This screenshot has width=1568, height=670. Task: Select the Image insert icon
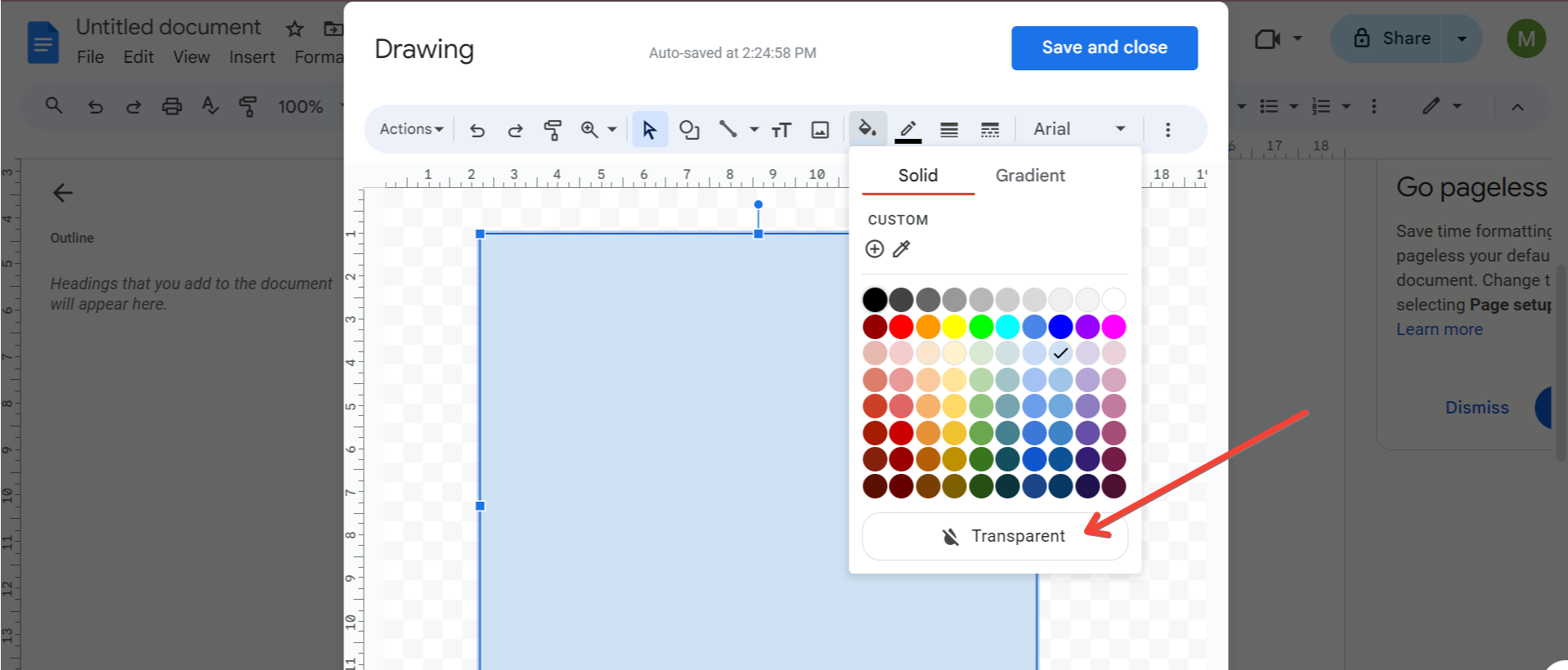pyautogui.click(x=820, y=129)
